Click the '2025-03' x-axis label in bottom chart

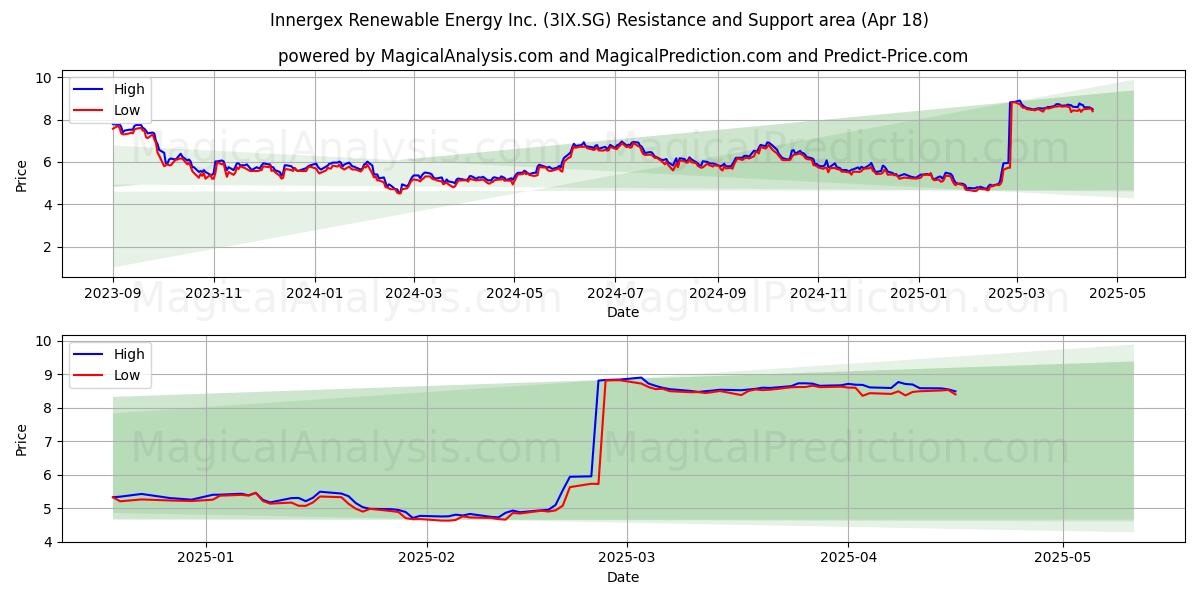[627, 559]
